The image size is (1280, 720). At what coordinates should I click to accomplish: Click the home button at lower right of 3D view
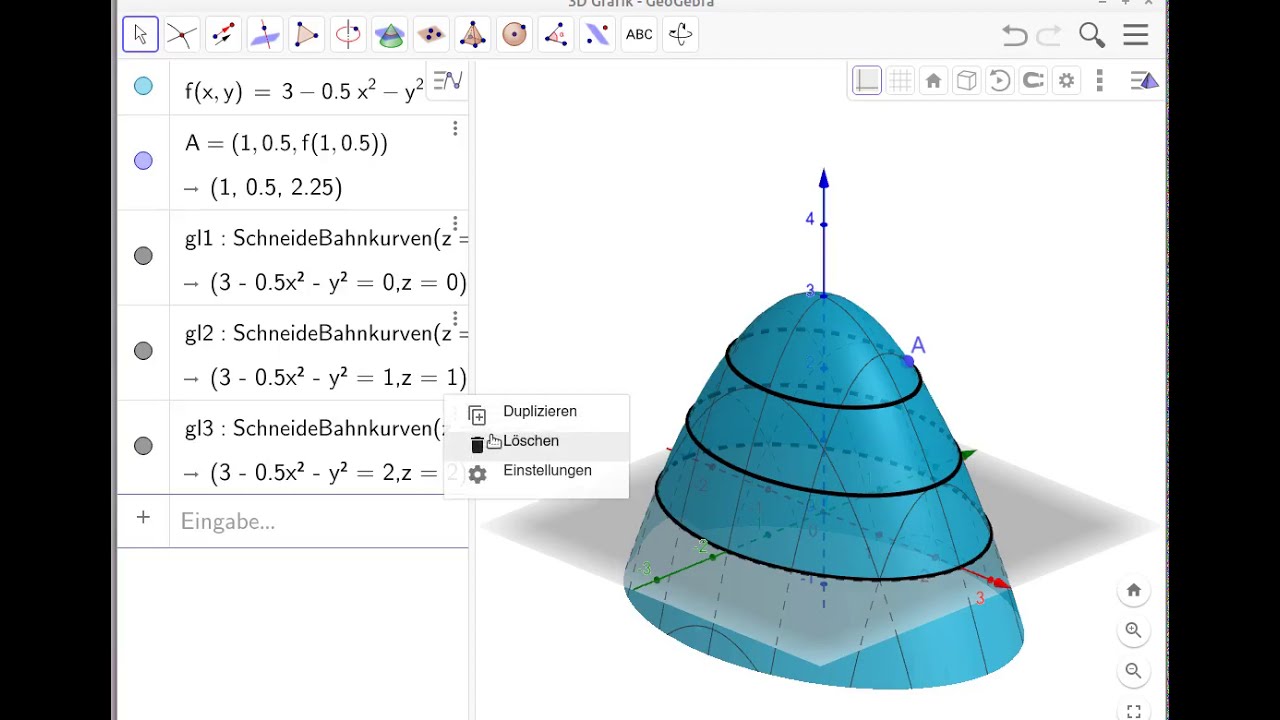[x=1134, y=591]
